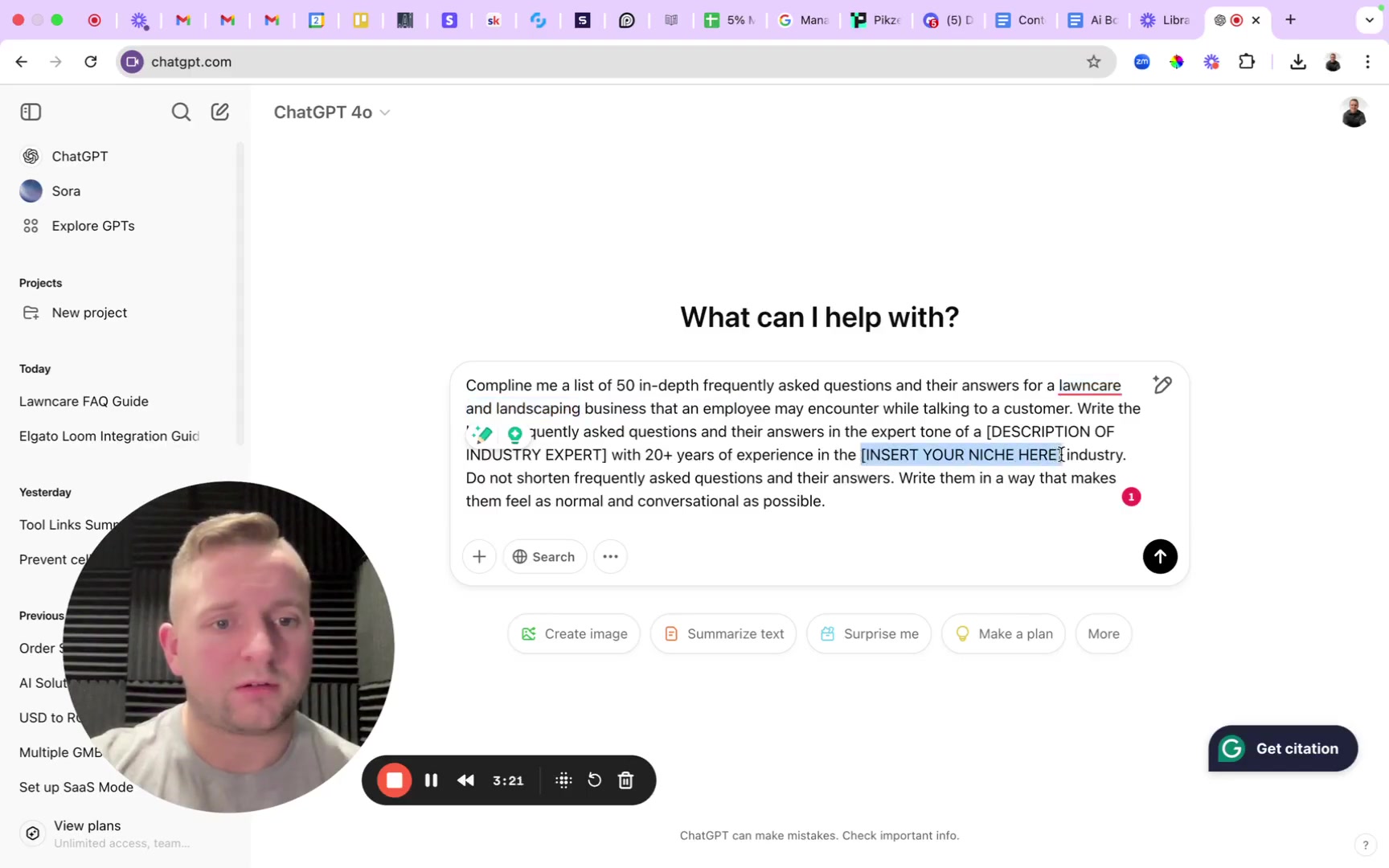Click the Grammarly red notification badge
Image resolution: width=1389 pixels, height=868 pixels.
[x=1131, y=497]
